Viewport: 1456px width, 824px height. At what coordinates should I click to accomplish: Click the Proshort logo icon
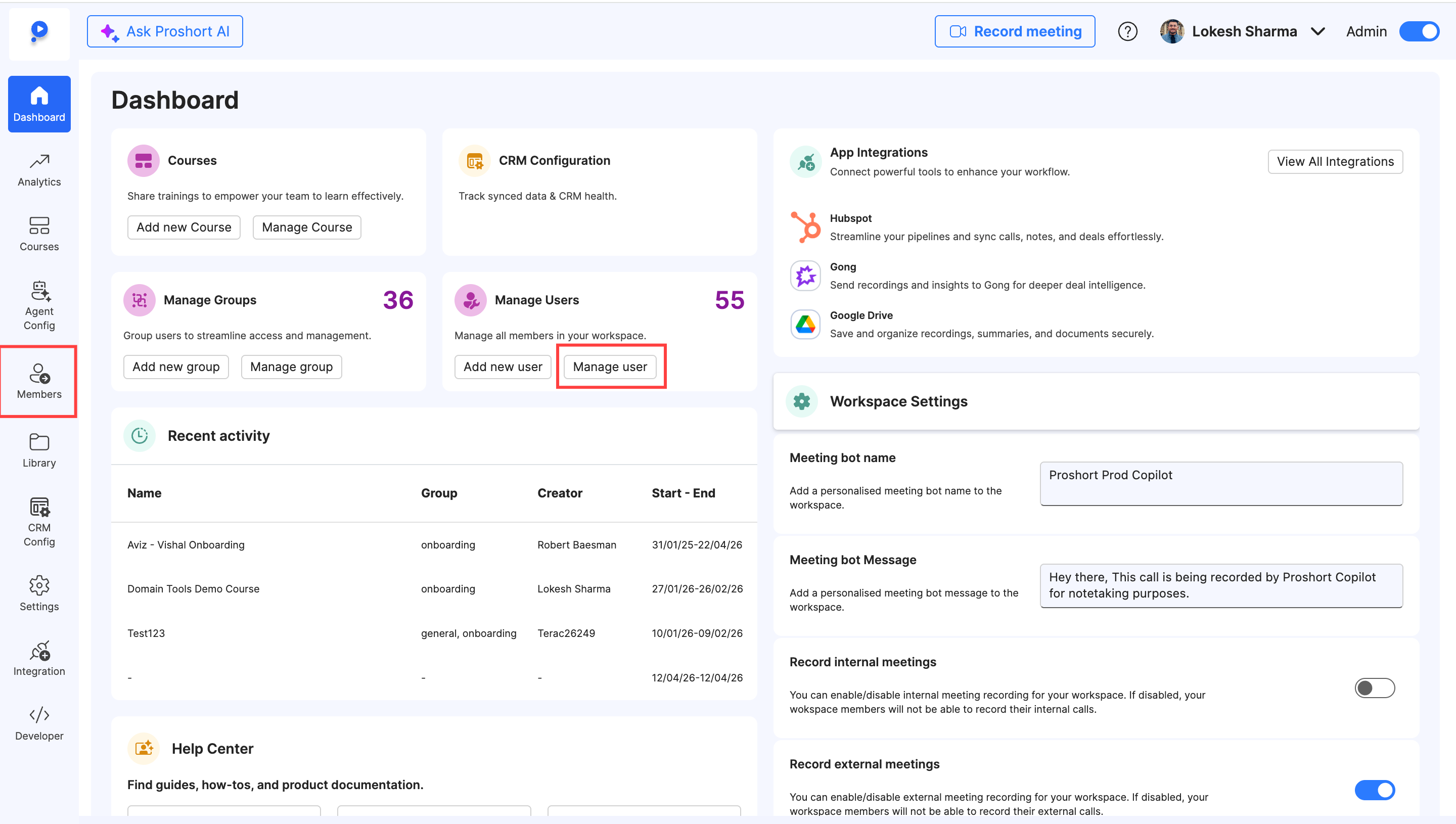pyautogui.click(x=39, y=32)
